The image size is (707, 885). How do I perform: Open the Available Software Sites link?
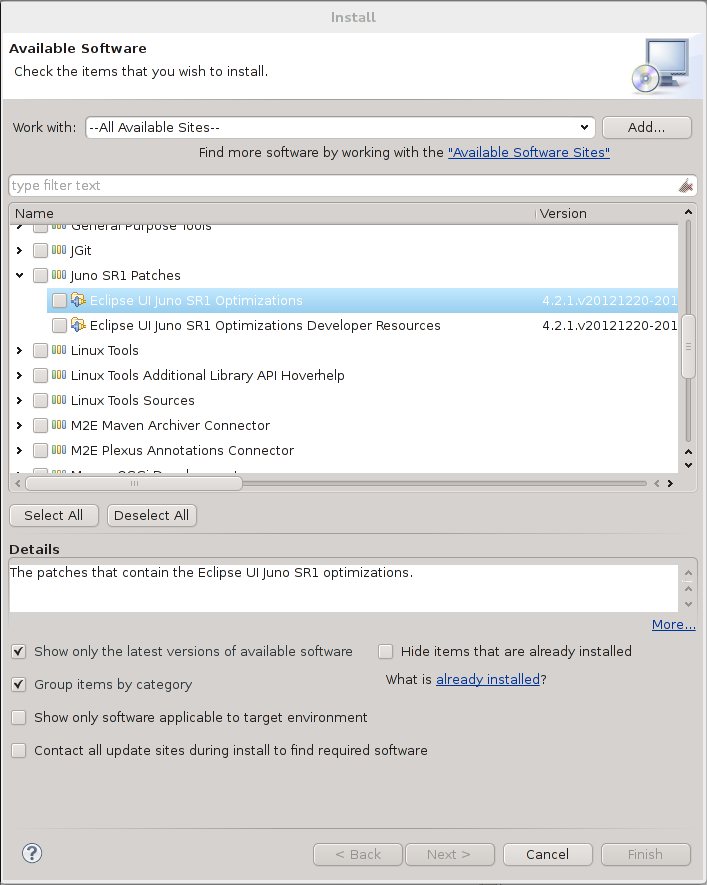[529, 152]
